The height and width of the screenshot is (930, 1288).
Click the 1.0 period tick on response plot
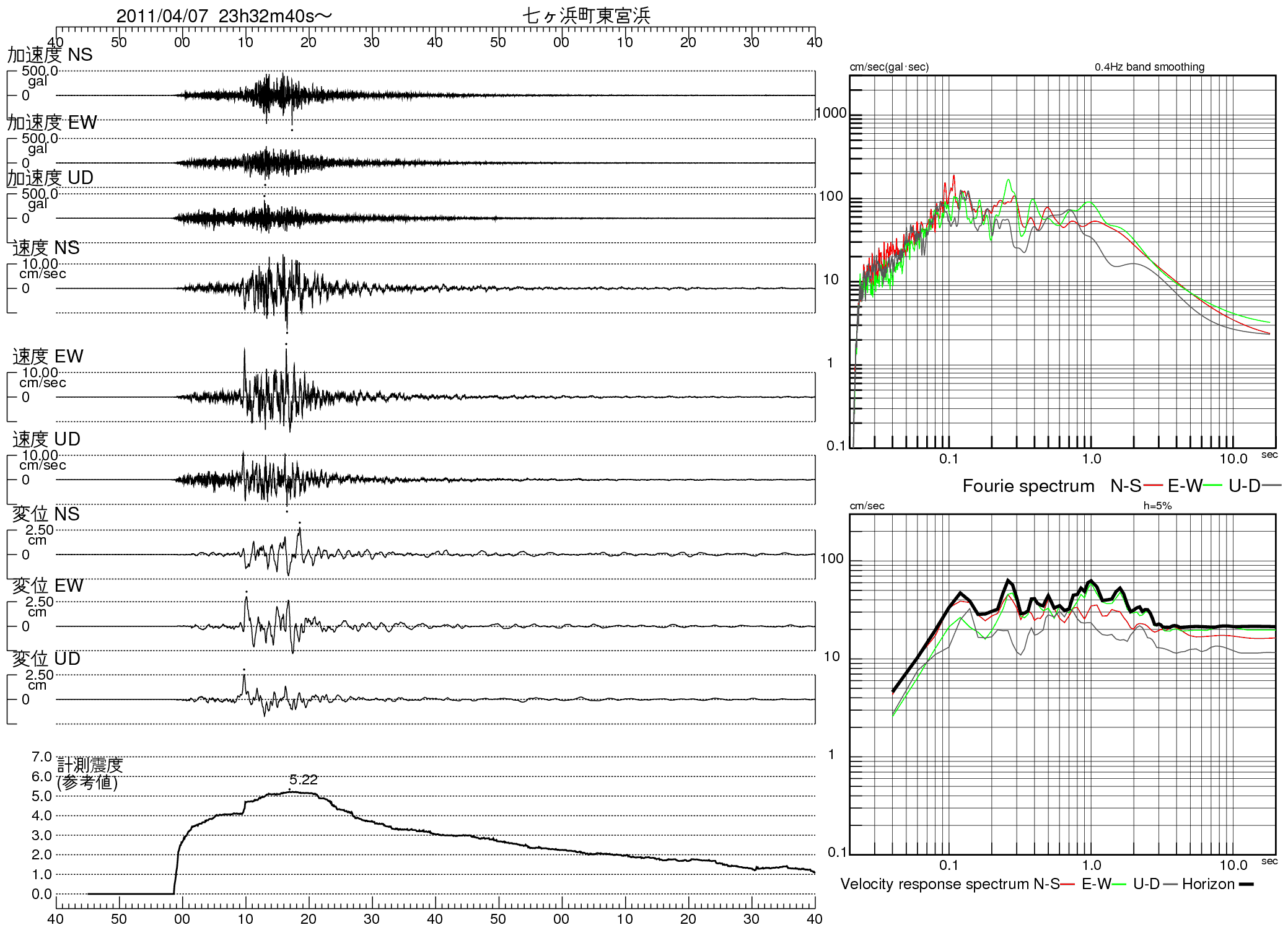tap(1092, 866)
